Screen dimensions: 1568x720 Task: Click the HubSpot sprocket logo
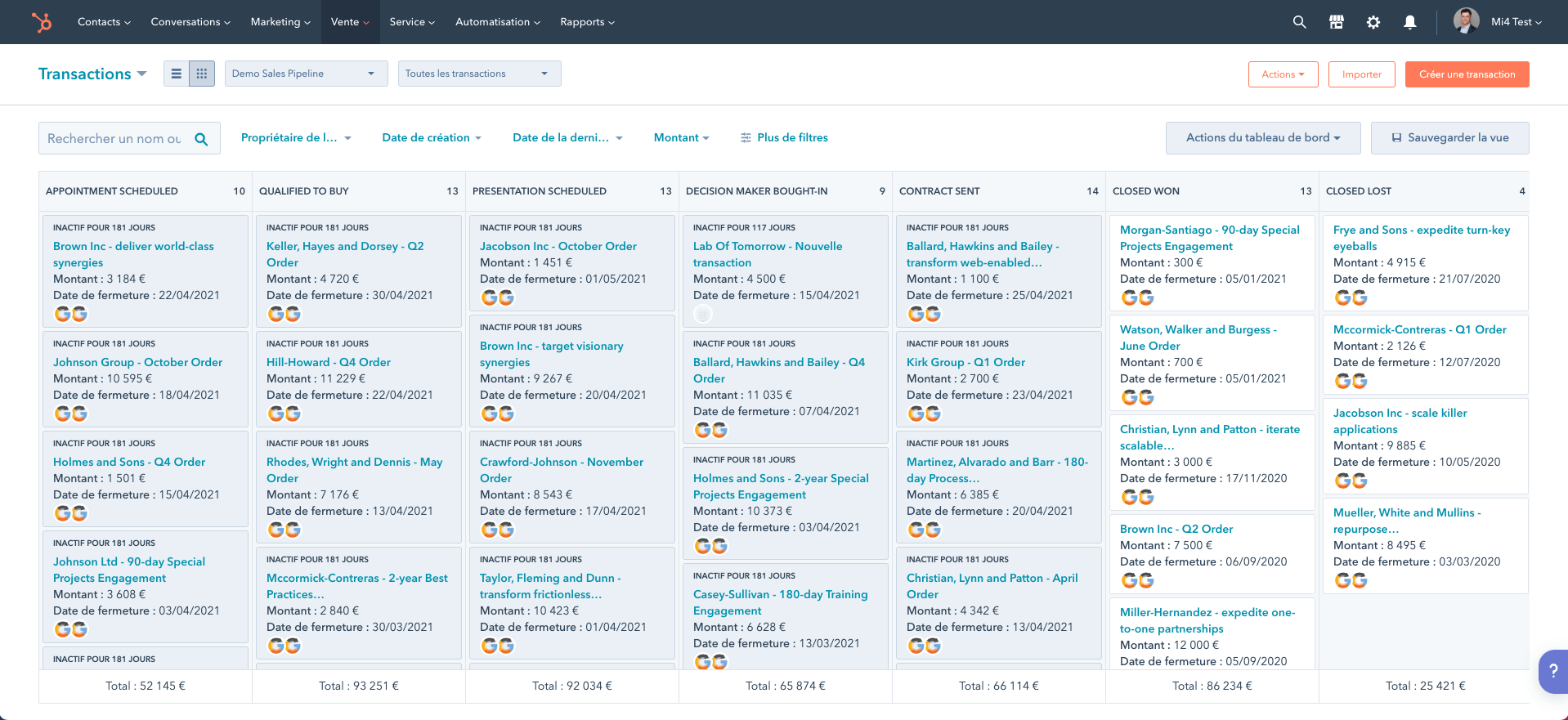[41, 22]
